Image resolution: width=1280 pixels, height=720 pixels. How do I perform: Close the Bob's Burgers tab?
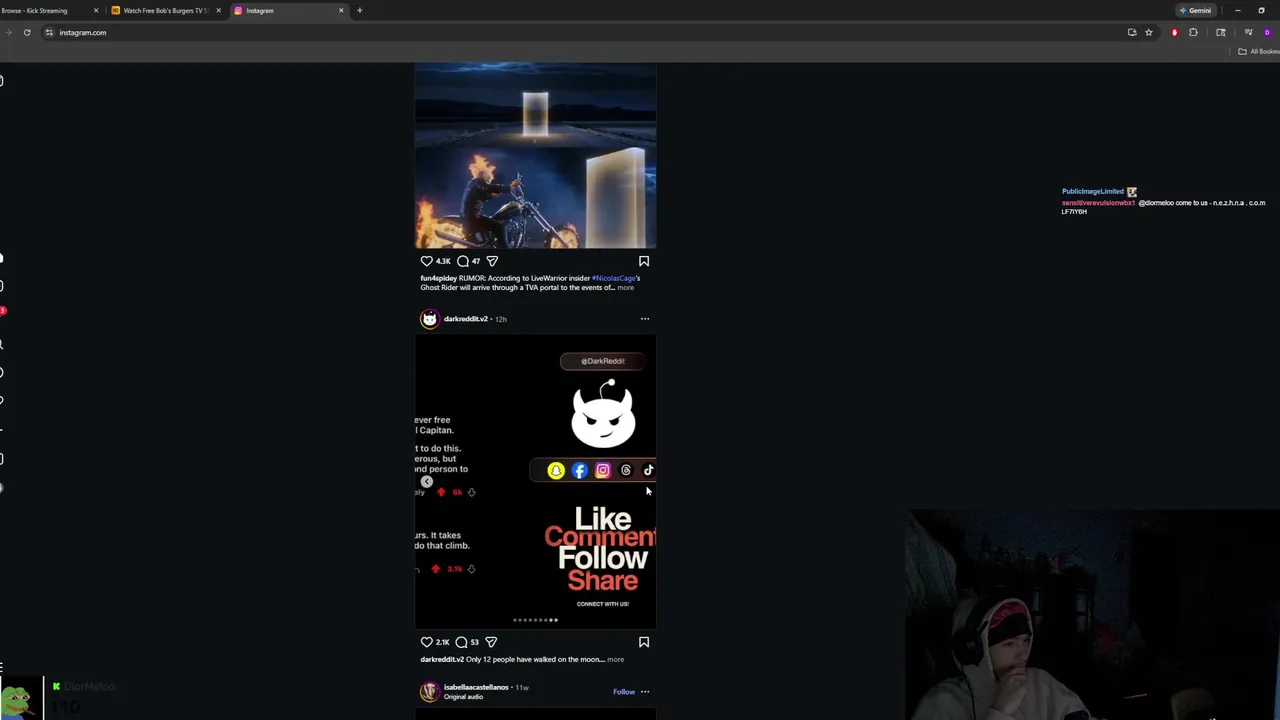pyautogui.click(x=218, y=10)
